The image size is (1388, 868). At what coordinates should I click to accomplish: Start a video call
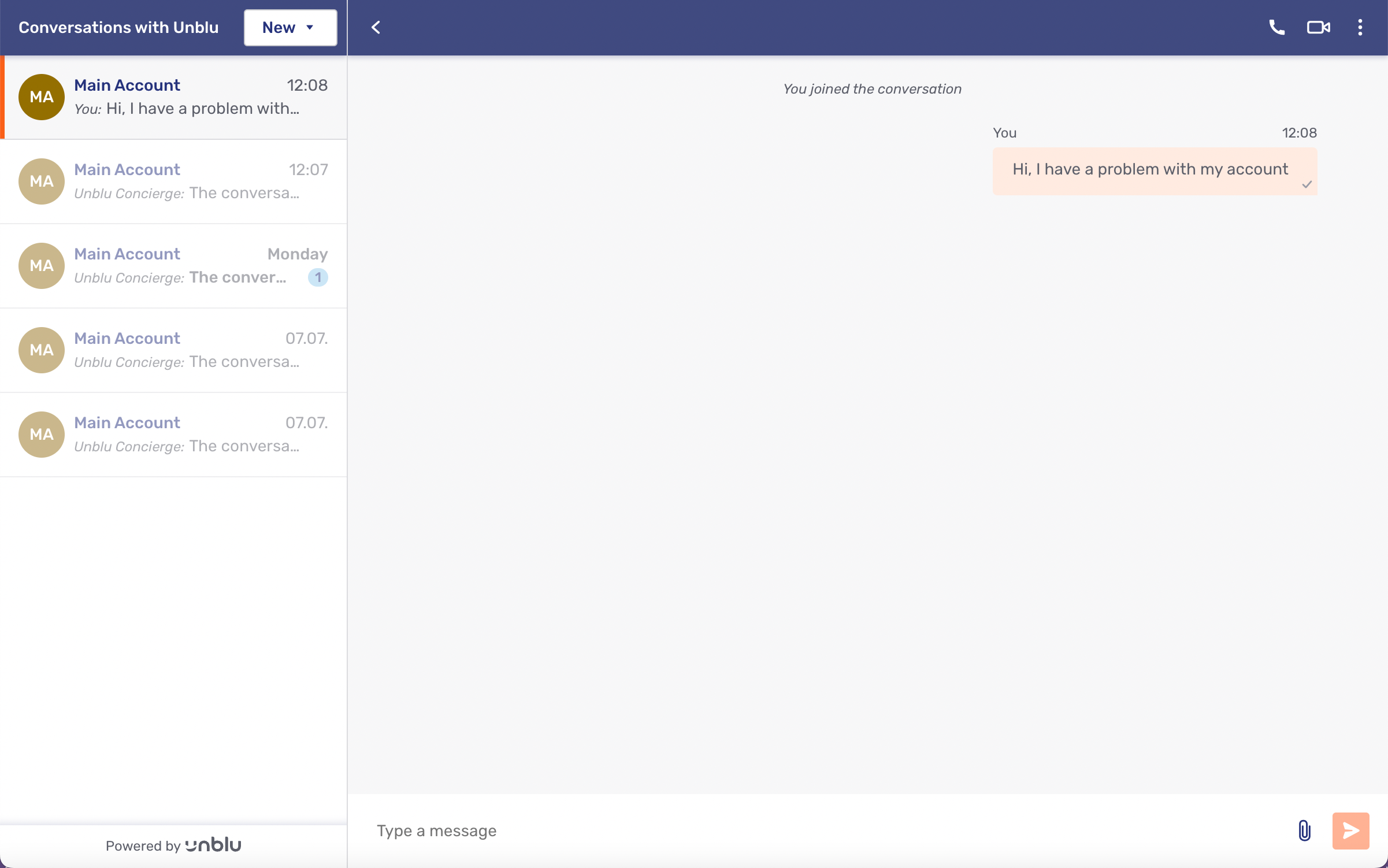tap(1318, 27)
